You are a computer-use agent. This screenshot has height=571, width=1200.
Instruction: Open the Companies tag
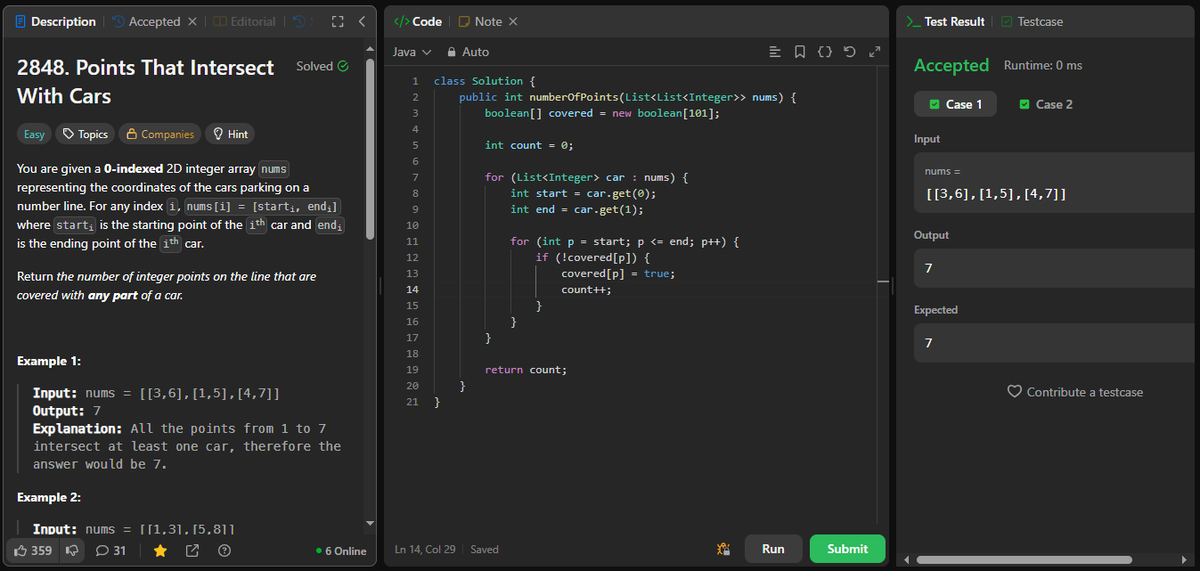(158, 134)
